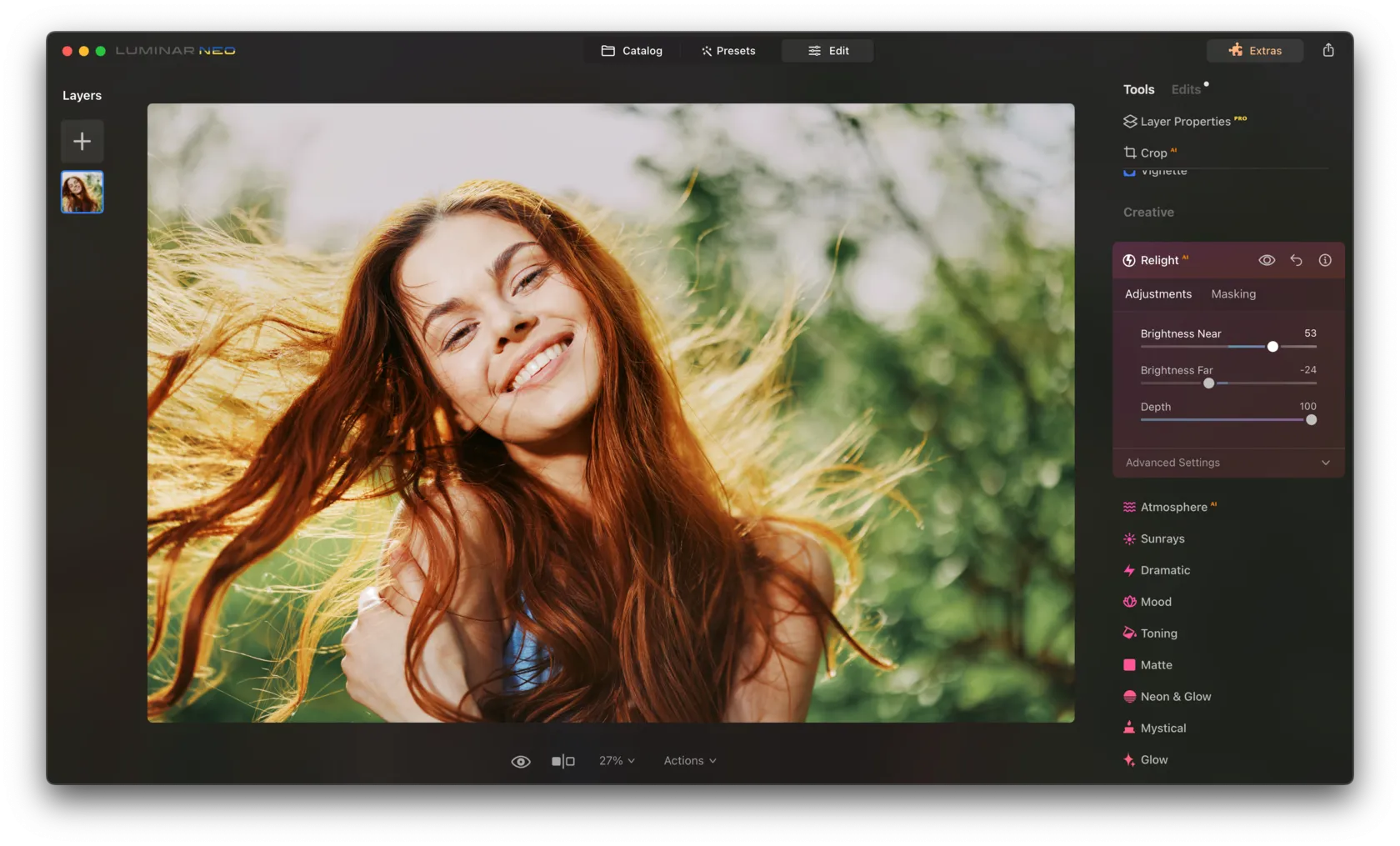
Task: Click the Brightness Near slider handle
Action: click(1272, 347)
